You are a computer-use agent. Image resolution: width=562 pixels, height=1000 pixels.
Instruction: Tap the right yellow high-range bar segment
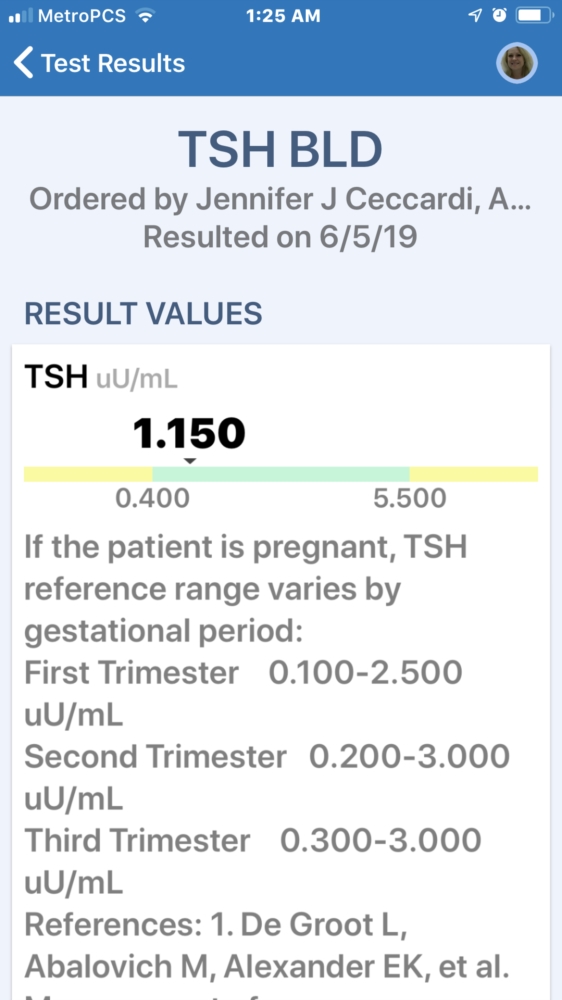[x=474, y=474]
